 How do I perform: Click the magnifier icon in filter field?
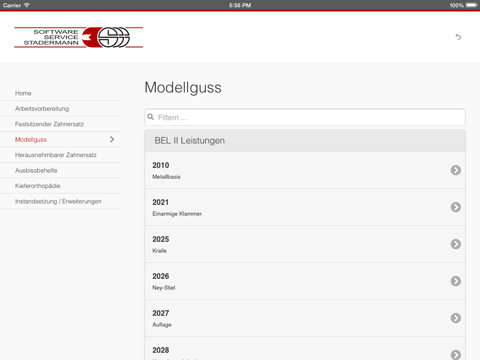coord(151,117)
